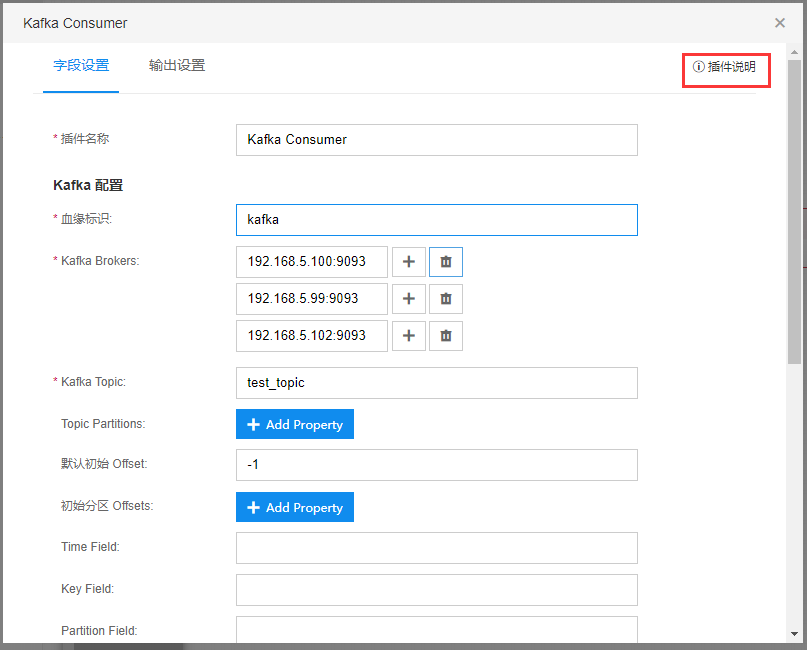Open the 插件说明 plugin info link
This screenshot has height=650, width=807.
tap(724, 67)
